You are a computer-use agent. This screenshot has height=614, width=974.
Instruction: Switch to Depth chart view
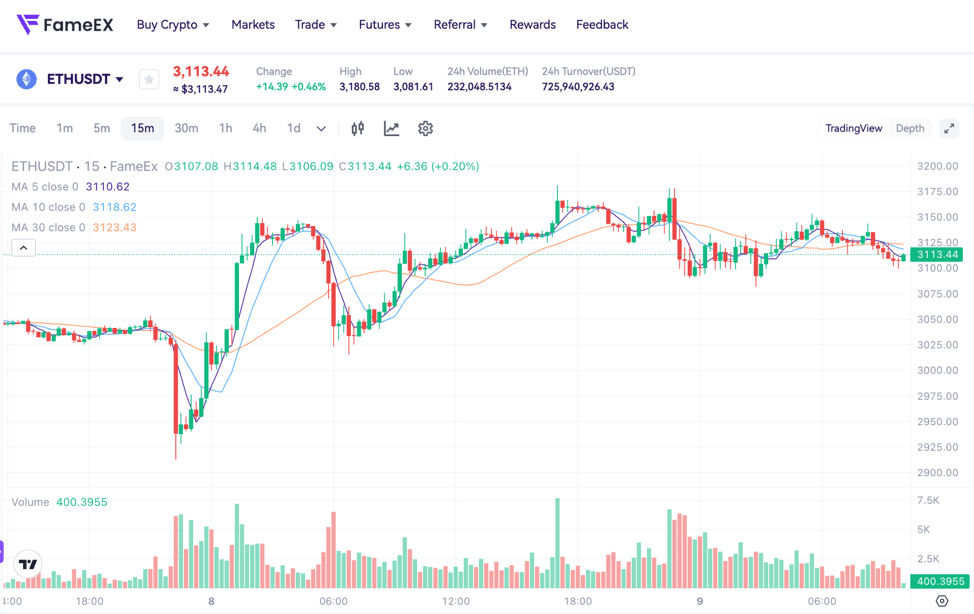(x=910, y=128)
